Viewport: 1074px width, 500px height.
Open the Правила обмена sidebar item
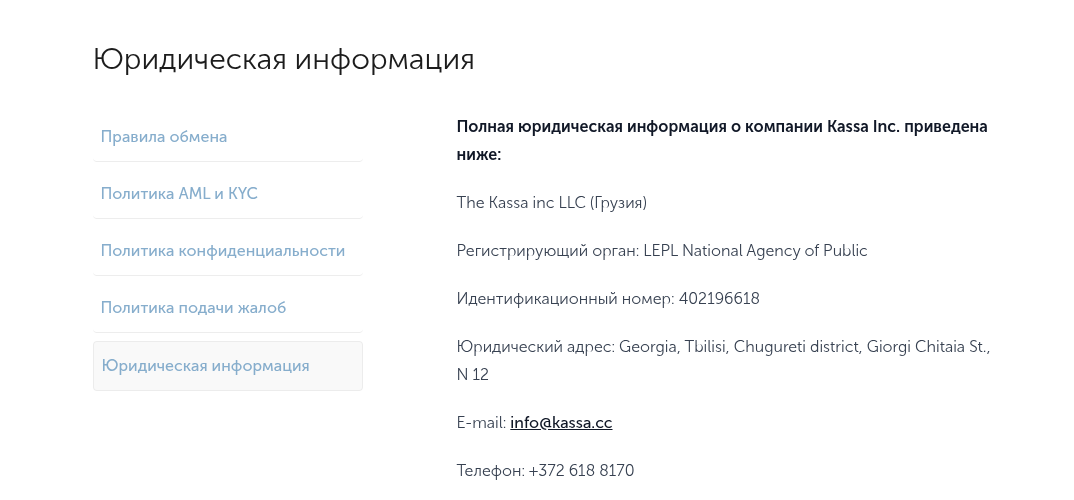[164, 137]
